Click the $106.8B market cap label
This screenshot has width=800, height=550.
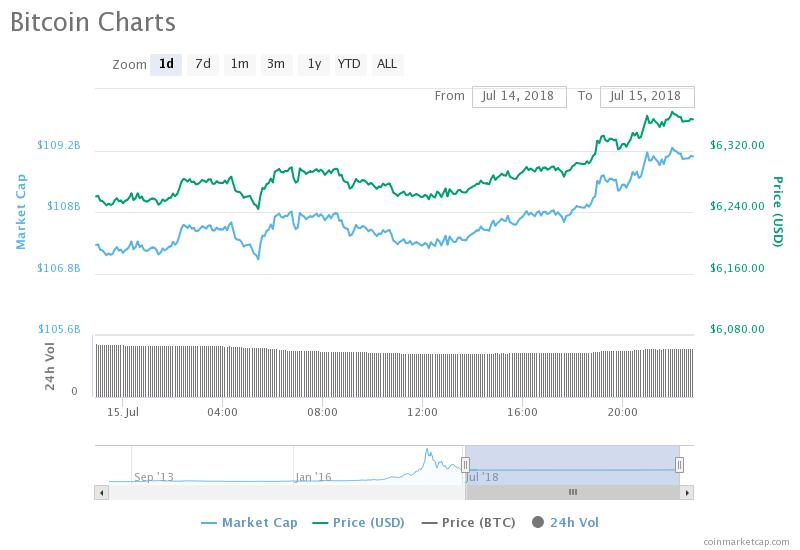[x=59, y=268]
